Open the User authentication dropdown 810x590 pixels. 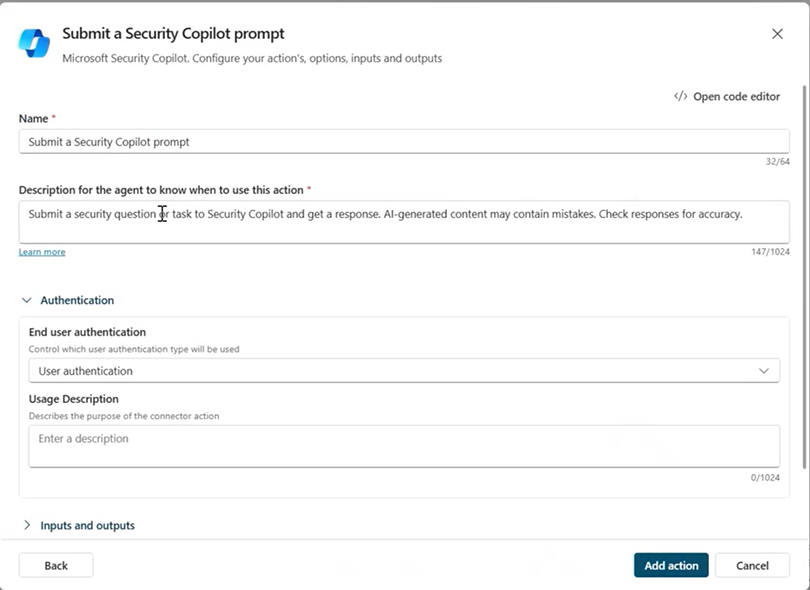click(404, 371)
